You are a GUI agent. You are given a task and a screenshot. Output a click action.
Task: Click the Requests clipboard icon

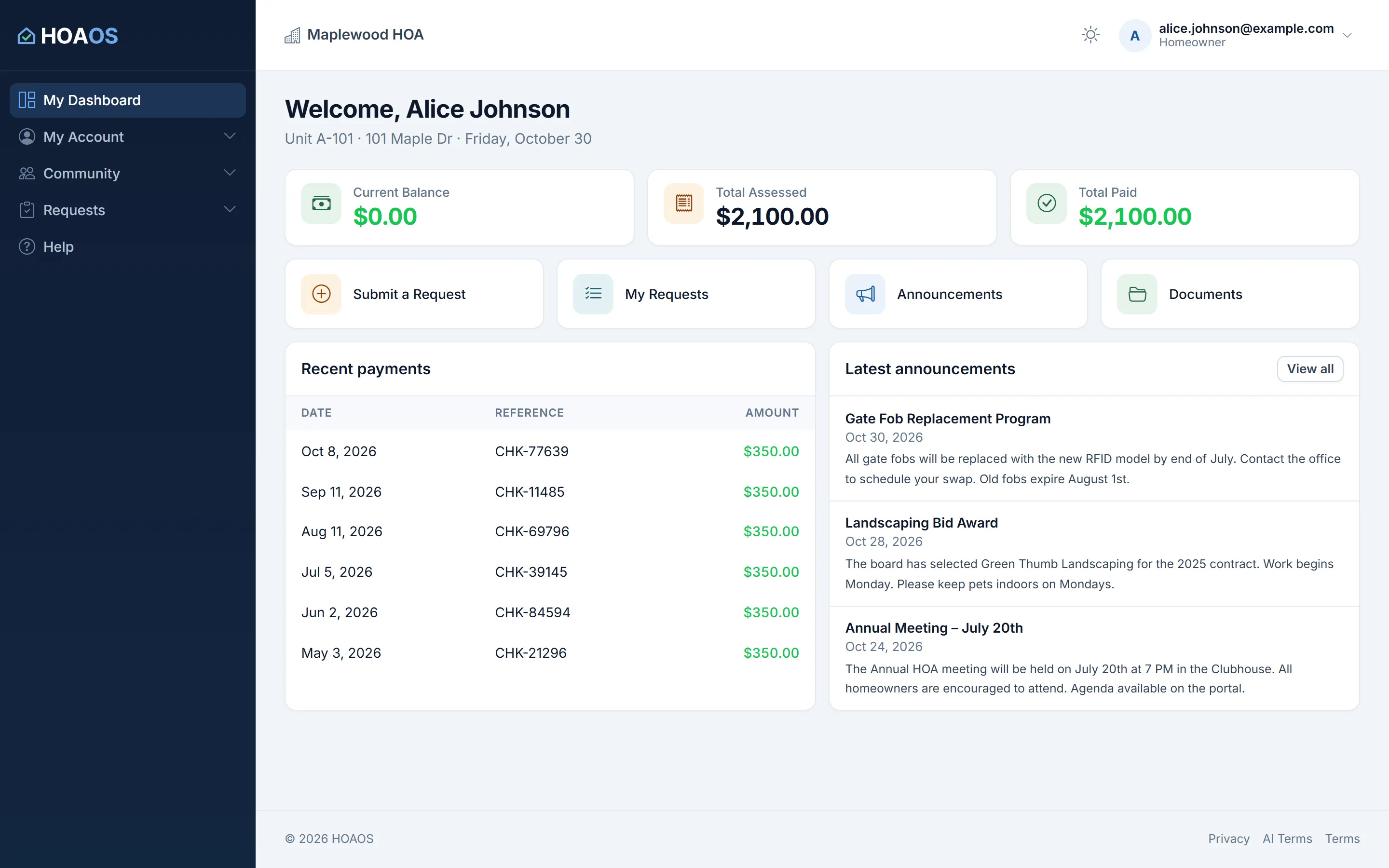pyautogui.click(x=27, y=210)
